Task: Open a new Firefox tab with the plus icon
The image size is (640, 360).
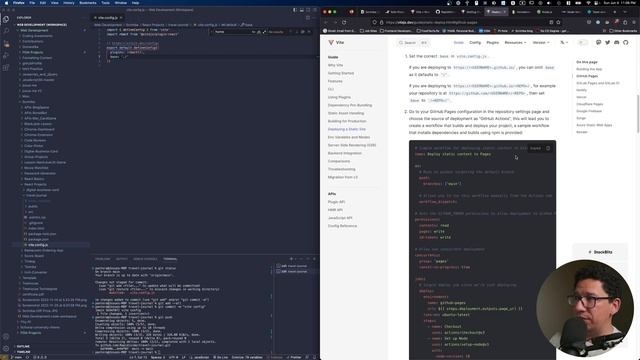Action: pyautogui.click(x=615, y=12)
